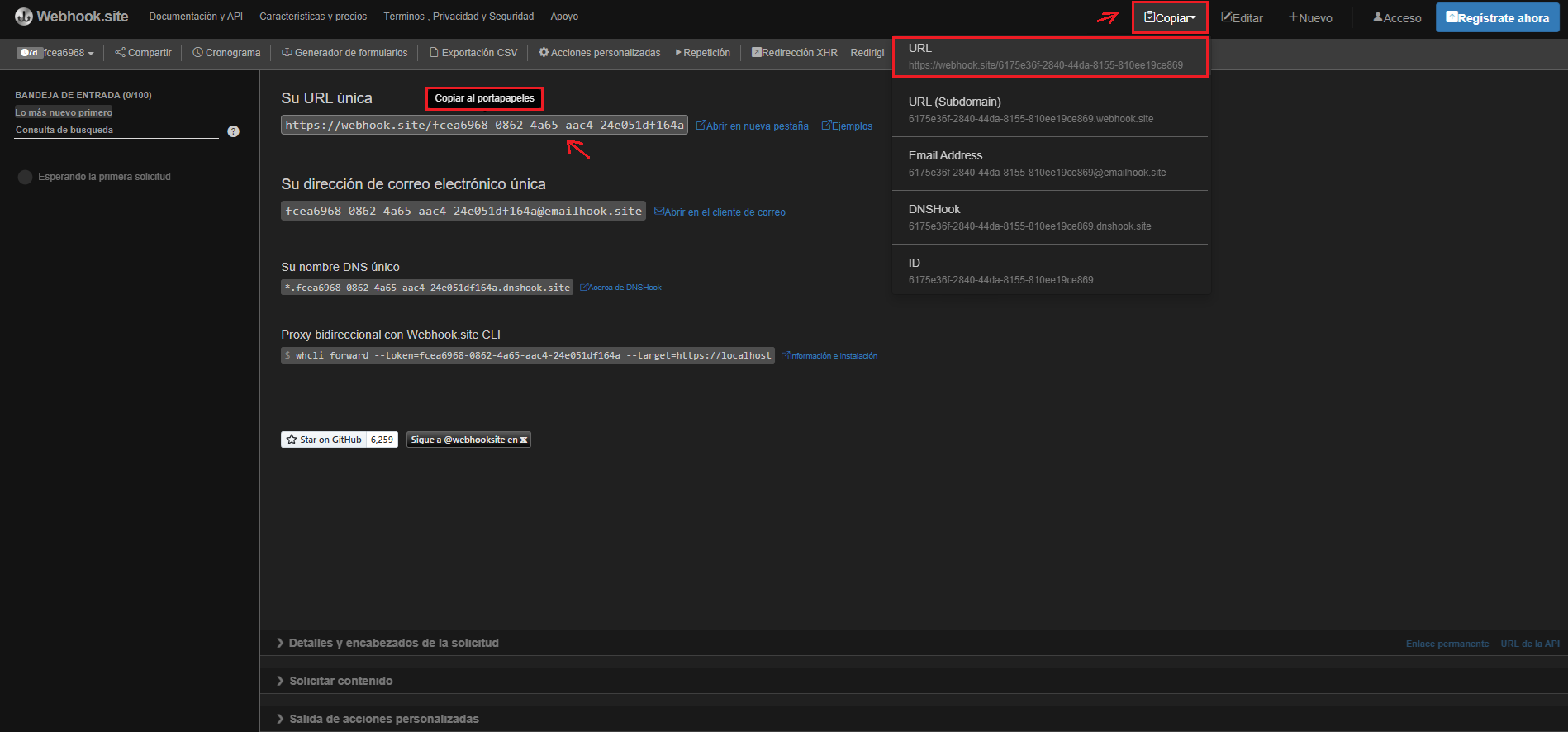Open Acciones personalizadas gear
This screenshot has height=732, width=1568.
point(600,53)
